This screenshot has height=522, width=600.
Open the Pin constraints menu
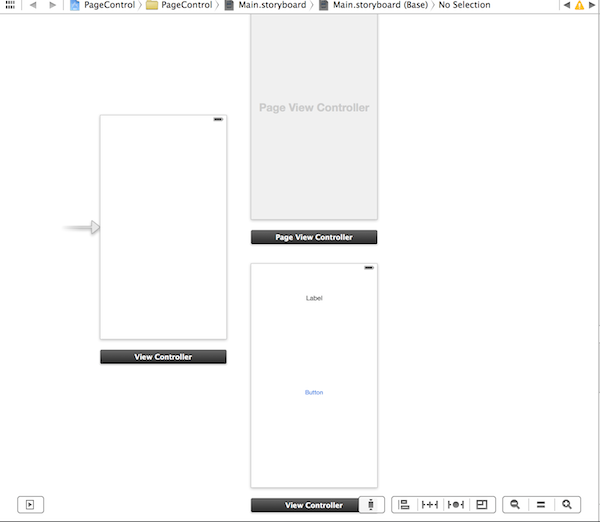430,504
